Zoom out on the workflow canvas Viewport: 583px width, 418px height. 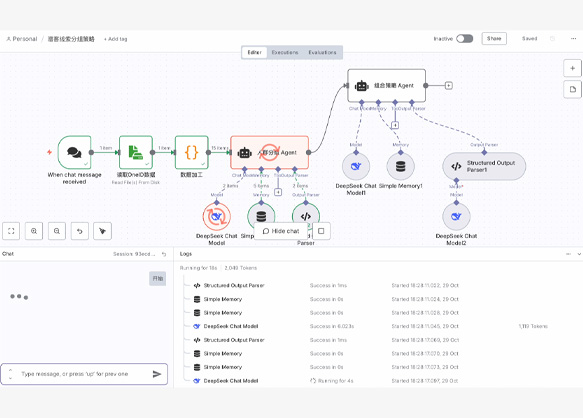click(57, 231)
